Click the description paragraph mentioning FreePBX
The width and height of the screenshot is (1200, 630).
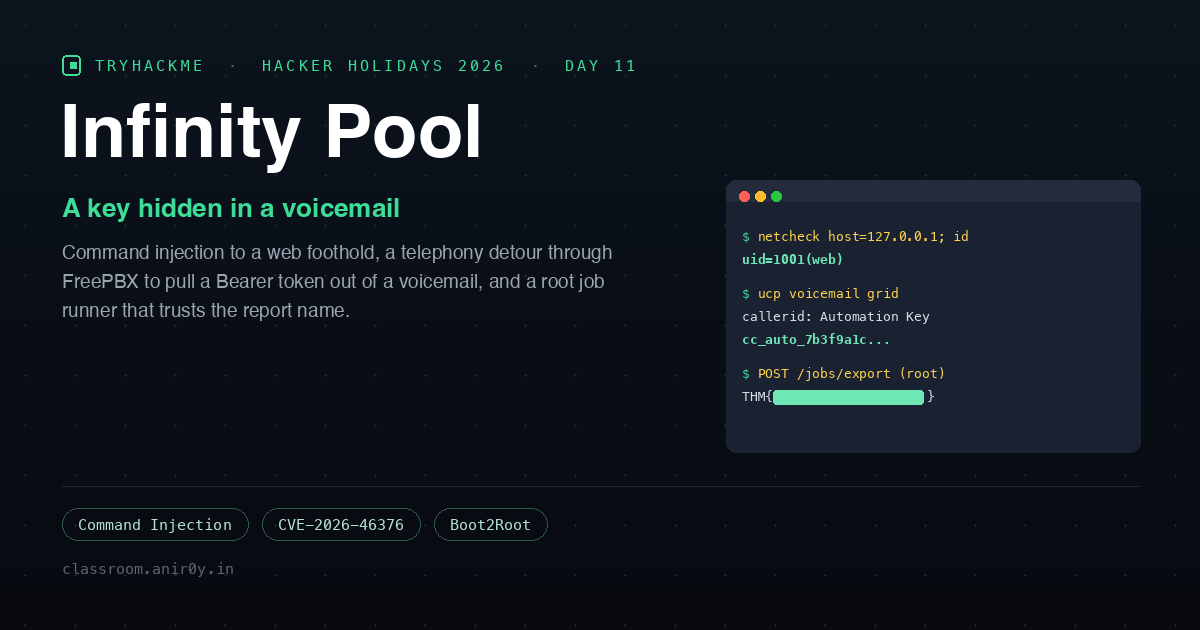pyautogui.click(x=337, y=281)
